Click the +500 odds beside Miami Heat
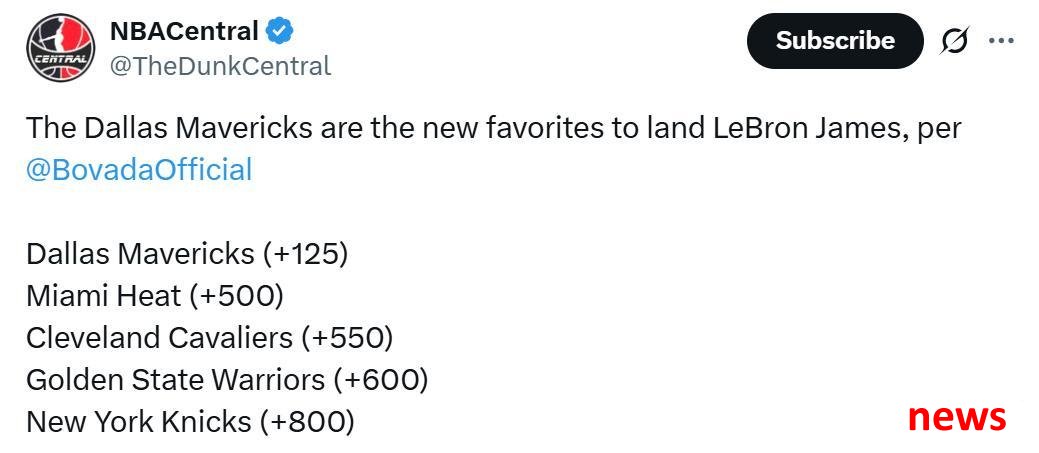The image size is (1039, 453). coord(236,296)
